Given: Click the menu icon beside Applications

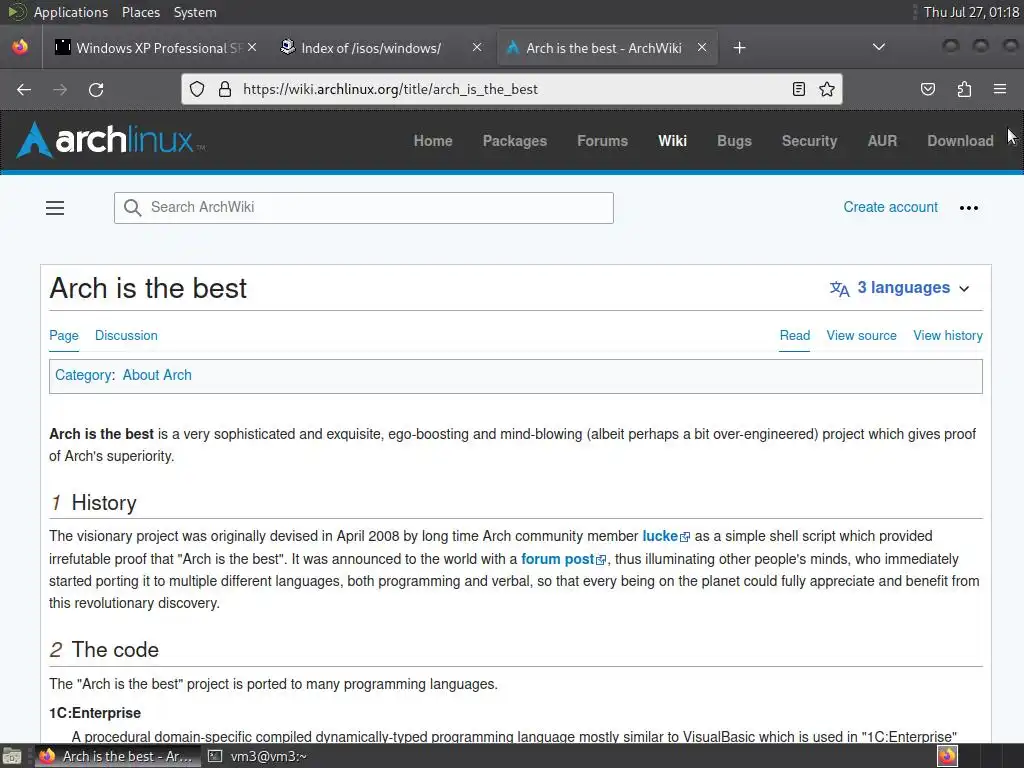Looking at the screenshot, I should [x=16, y=12].
